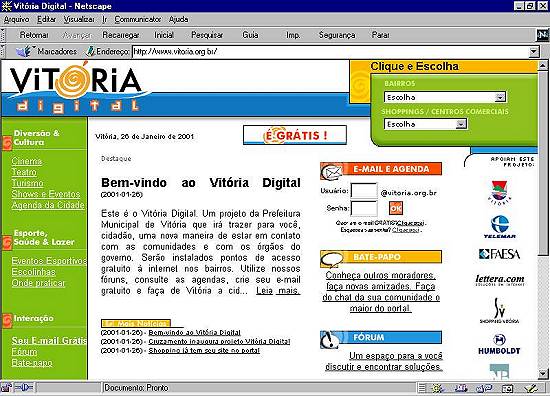Open the Prefeitura de Vitória sponsor logo
Image resolution: width=550 pixels, height=396 pixels.
499,192
